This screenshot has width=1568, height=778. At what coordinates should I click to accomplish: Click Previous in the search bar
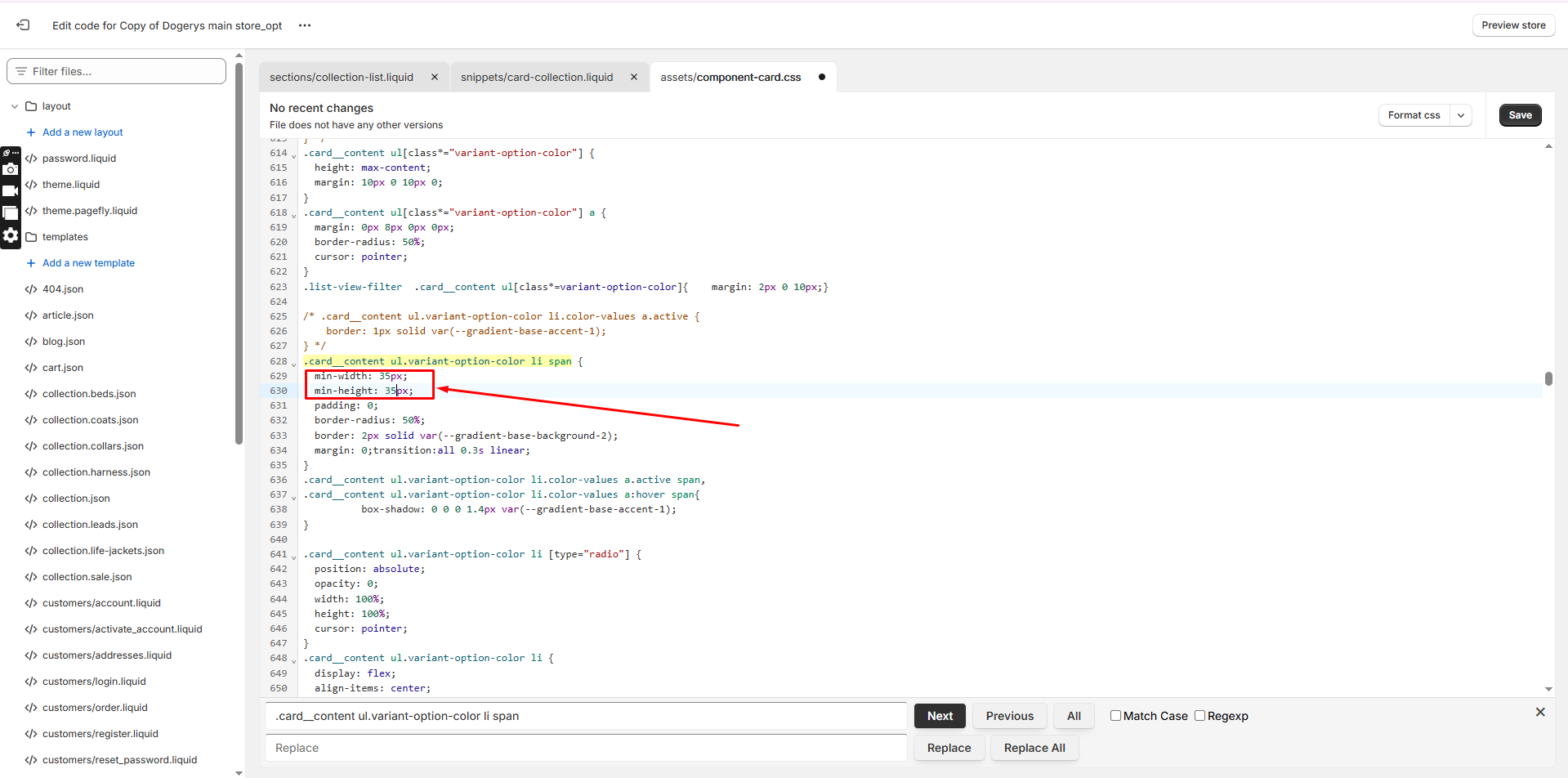pyautogui.click(x=1009, y=716)
